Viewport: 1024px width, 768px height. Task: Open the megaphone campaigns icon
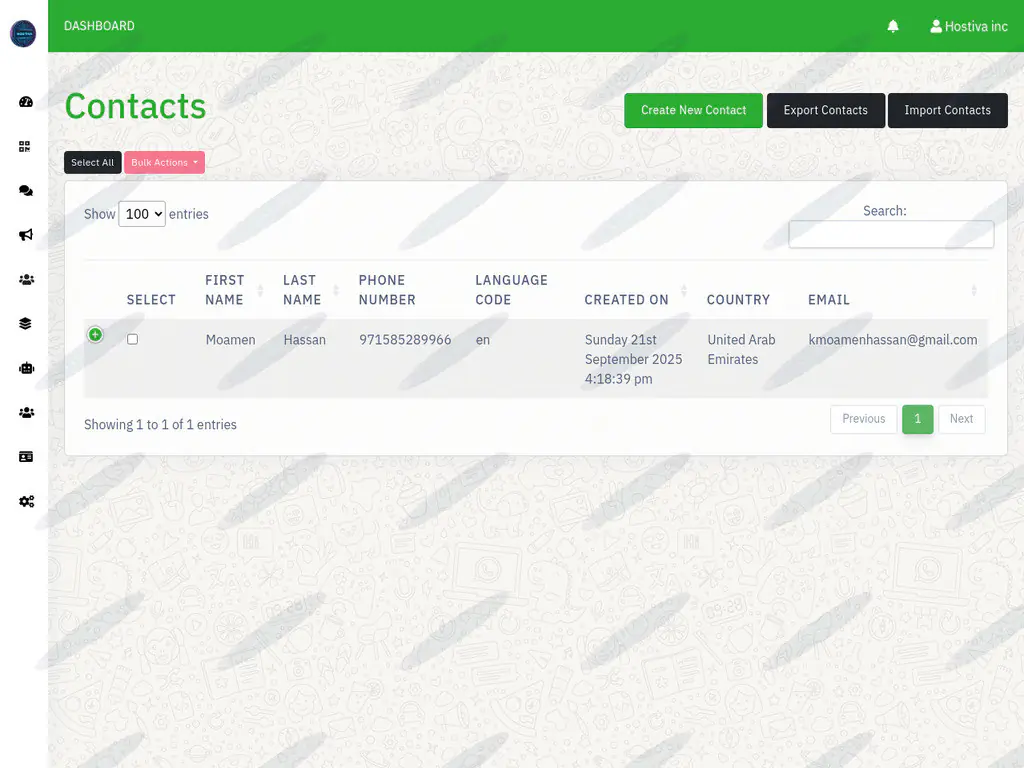26,235
